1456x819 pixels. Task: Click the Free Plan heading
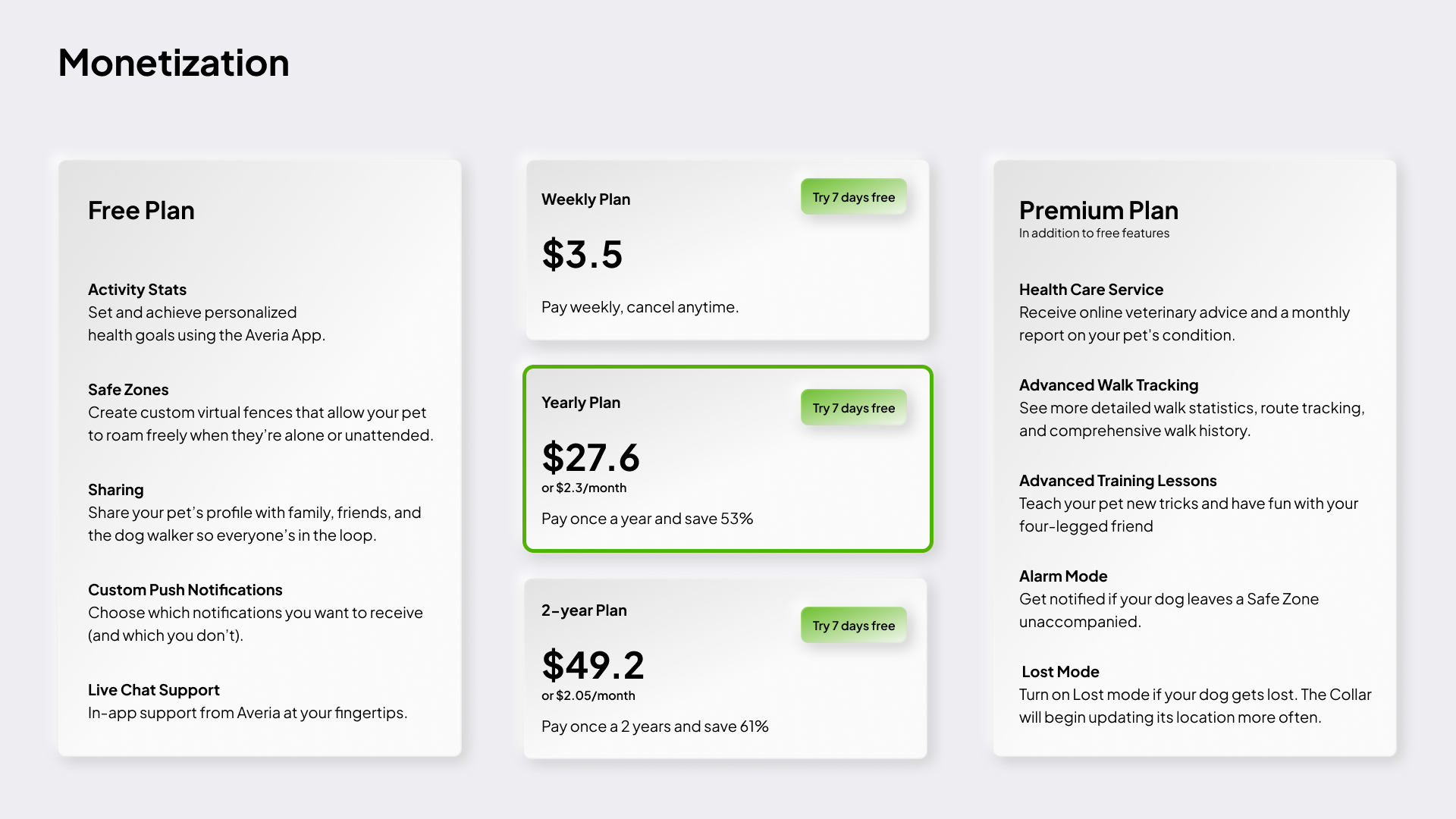tap(141, 210)
